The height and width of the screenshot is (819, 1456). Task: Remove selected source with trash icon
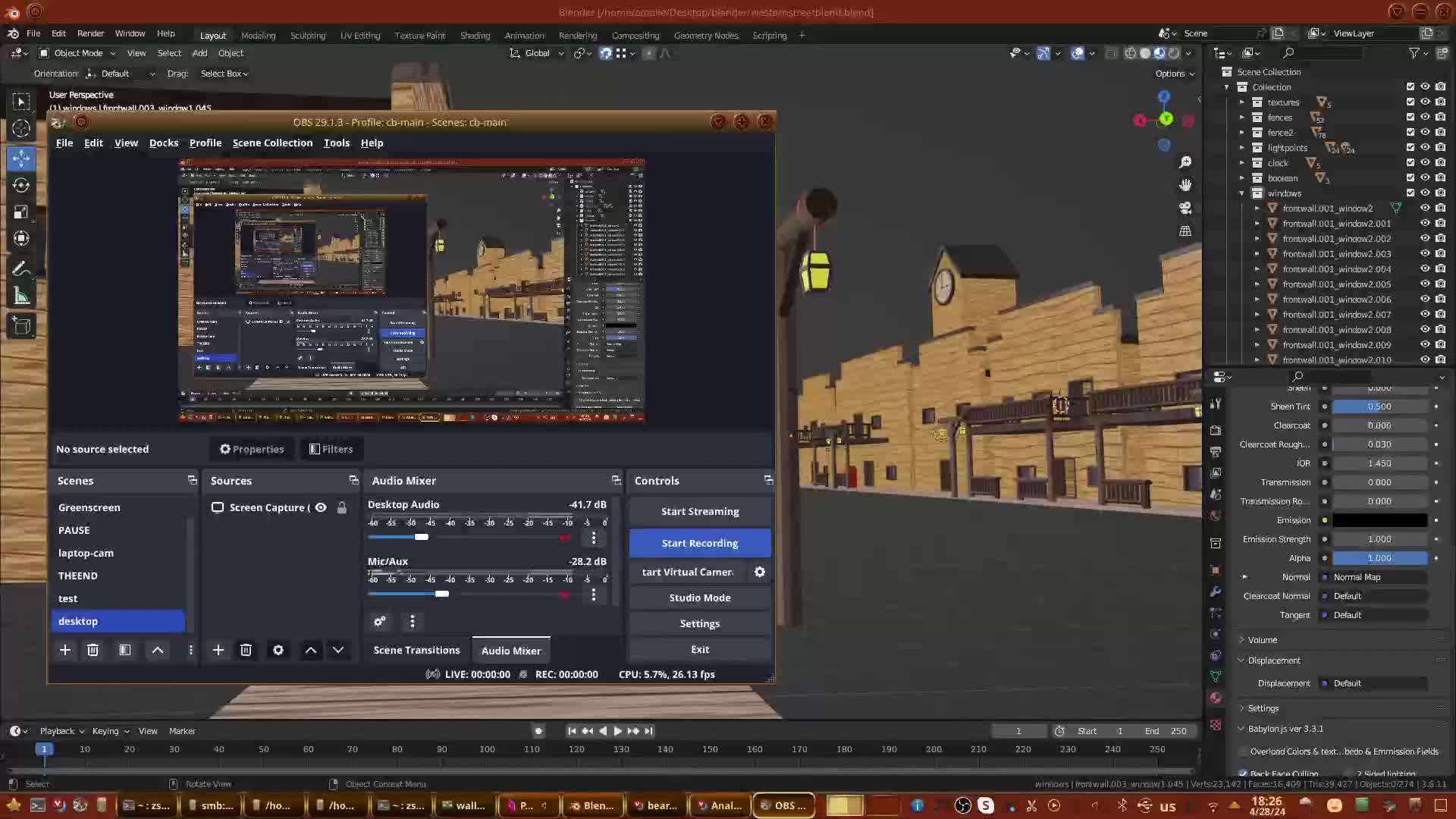click(x=246, y=650)
